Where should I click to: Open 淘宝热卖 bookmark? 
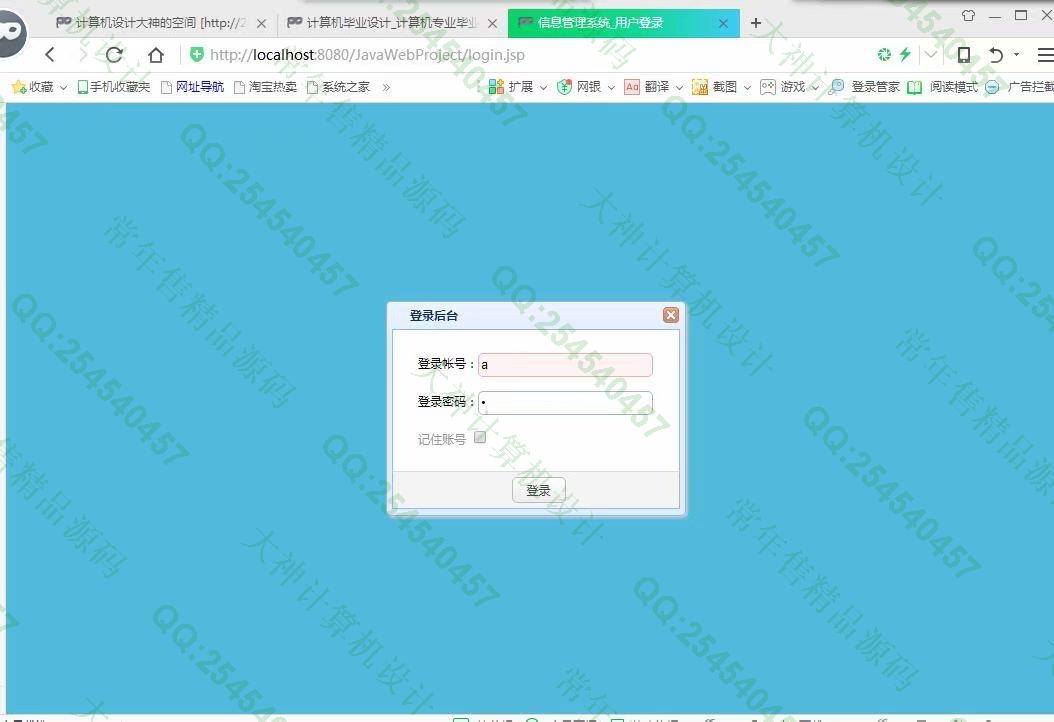[x=265, y=87]
